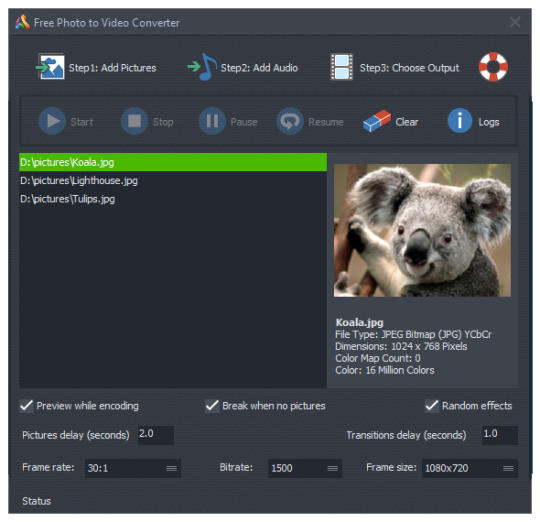540x522 pixels.
Task: Click the Add Audio music note icon
Action: coord(202,67)
